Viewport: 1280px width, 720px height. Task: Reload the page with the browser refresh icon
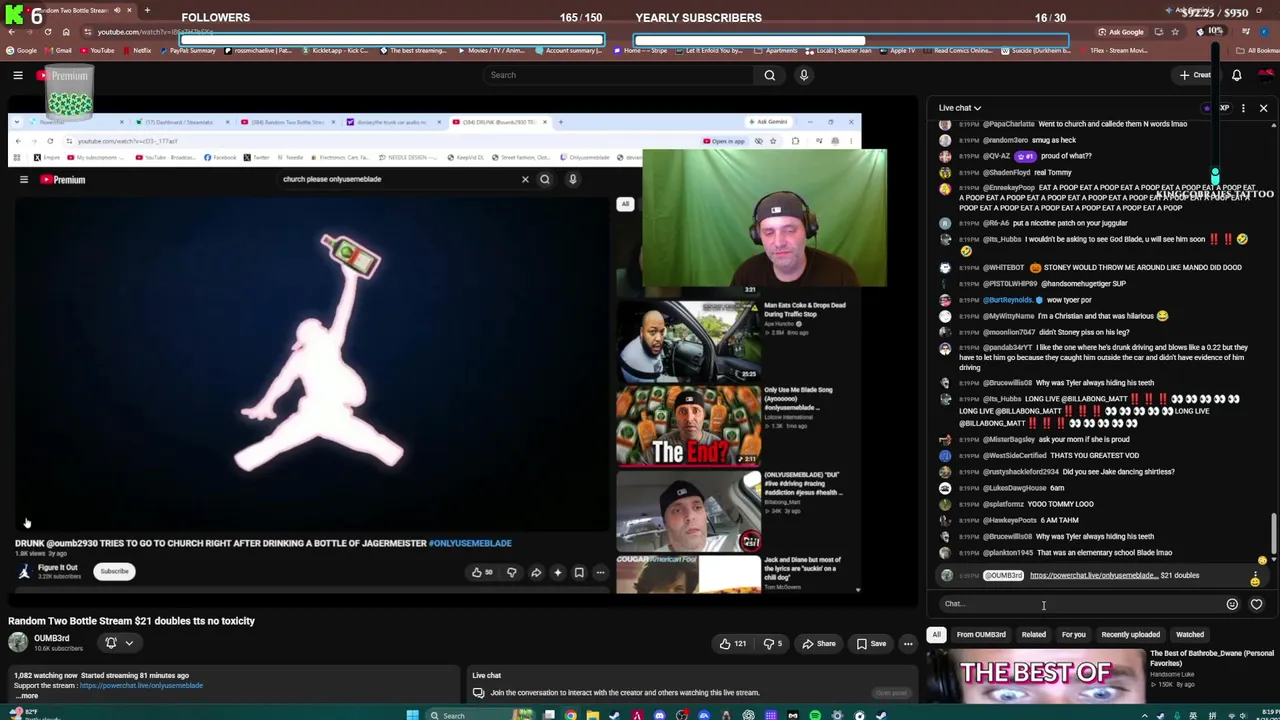pos(47,32)
